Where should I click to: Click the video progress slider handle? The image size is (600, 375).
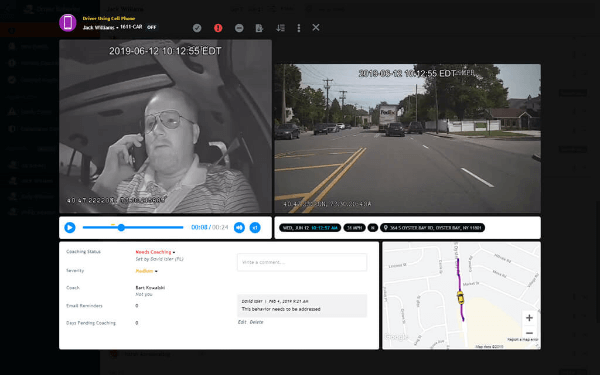click(121, 228)
